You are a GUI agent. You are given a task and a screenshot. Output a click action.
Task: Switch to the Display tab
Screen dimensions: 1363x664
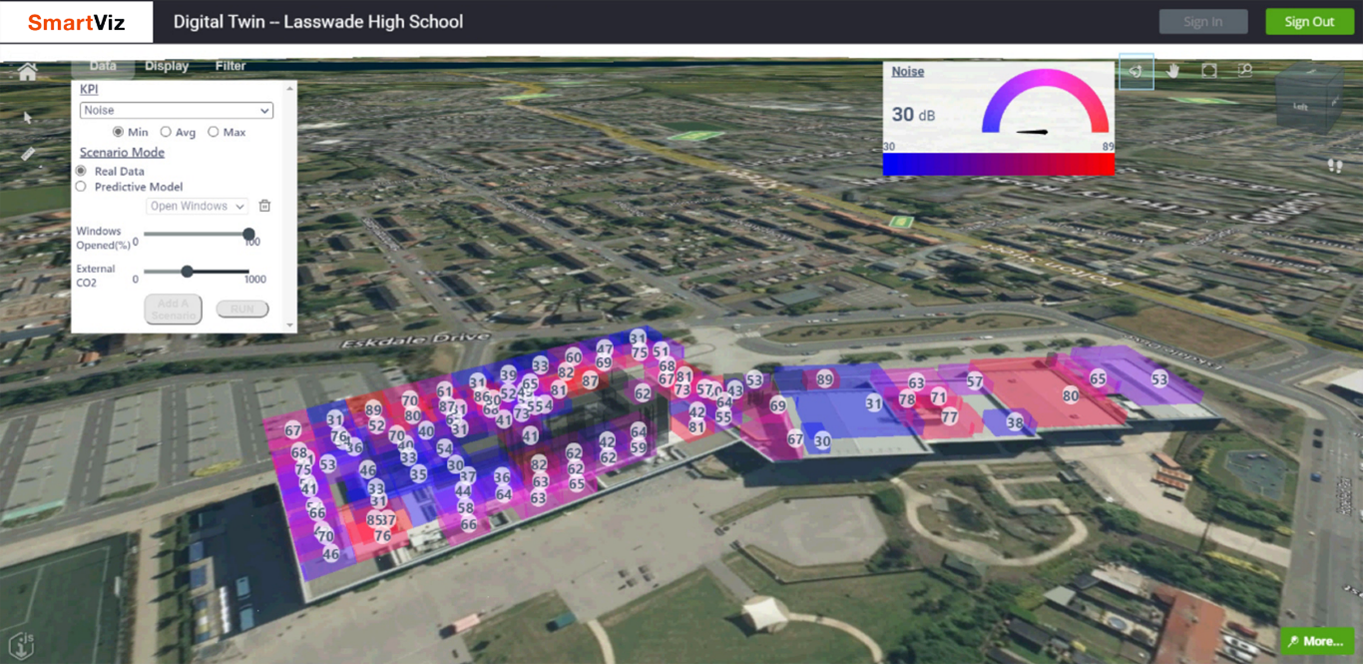(x=166, y=66)
